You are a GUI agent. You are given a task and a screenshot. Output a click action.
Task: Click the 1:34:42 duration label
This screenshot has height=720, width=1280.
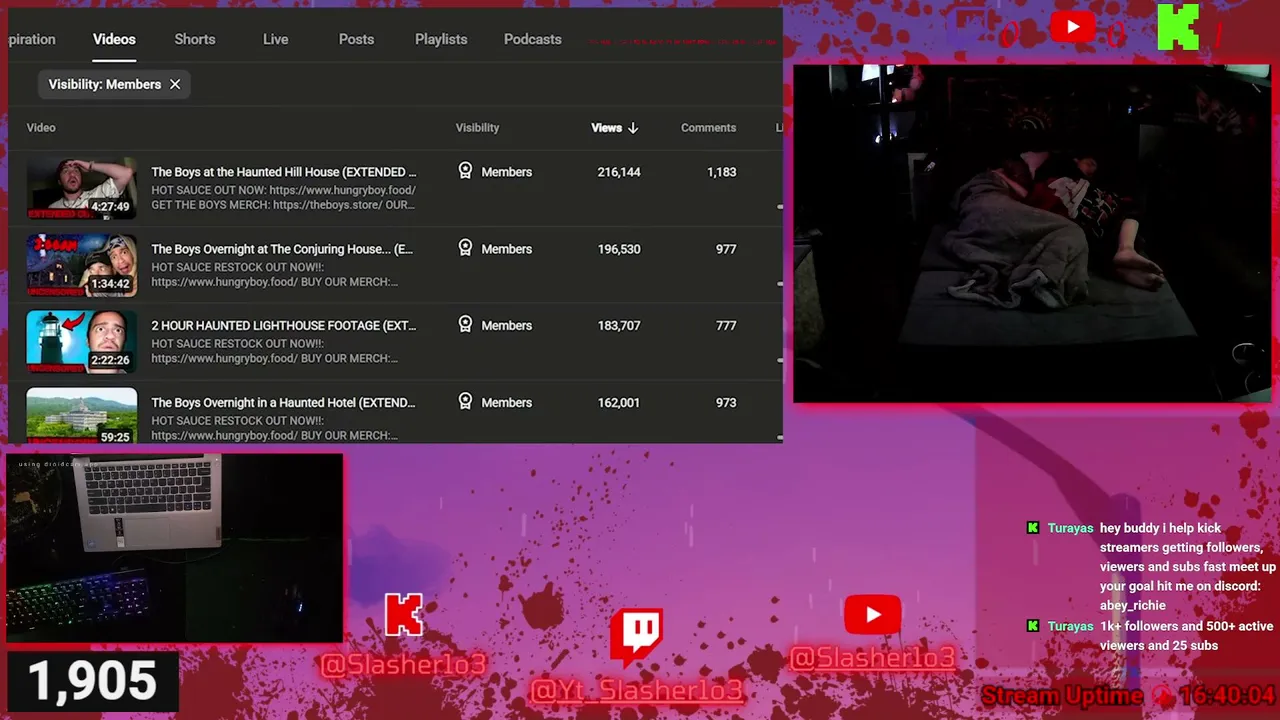pos(110,284)
